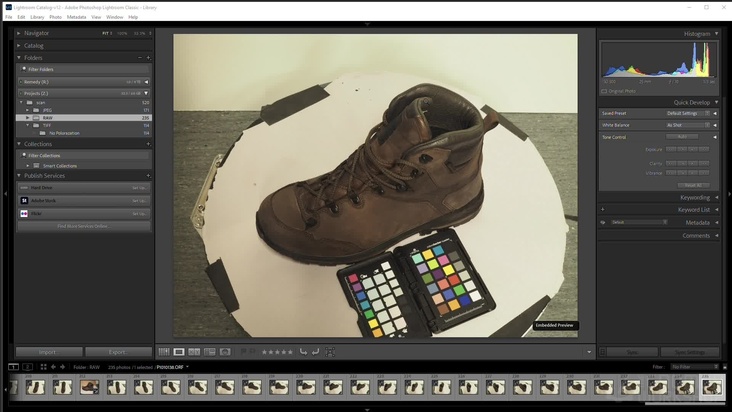This screenshot has width=732, height=412.
Task: Toggle Original Photo indicator under histogram
Action: (x=604, y=91)
